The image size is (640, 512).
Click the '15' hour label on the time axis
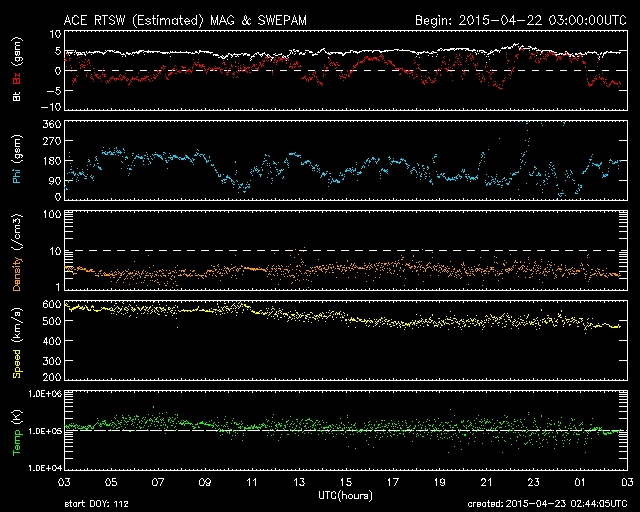346,483
